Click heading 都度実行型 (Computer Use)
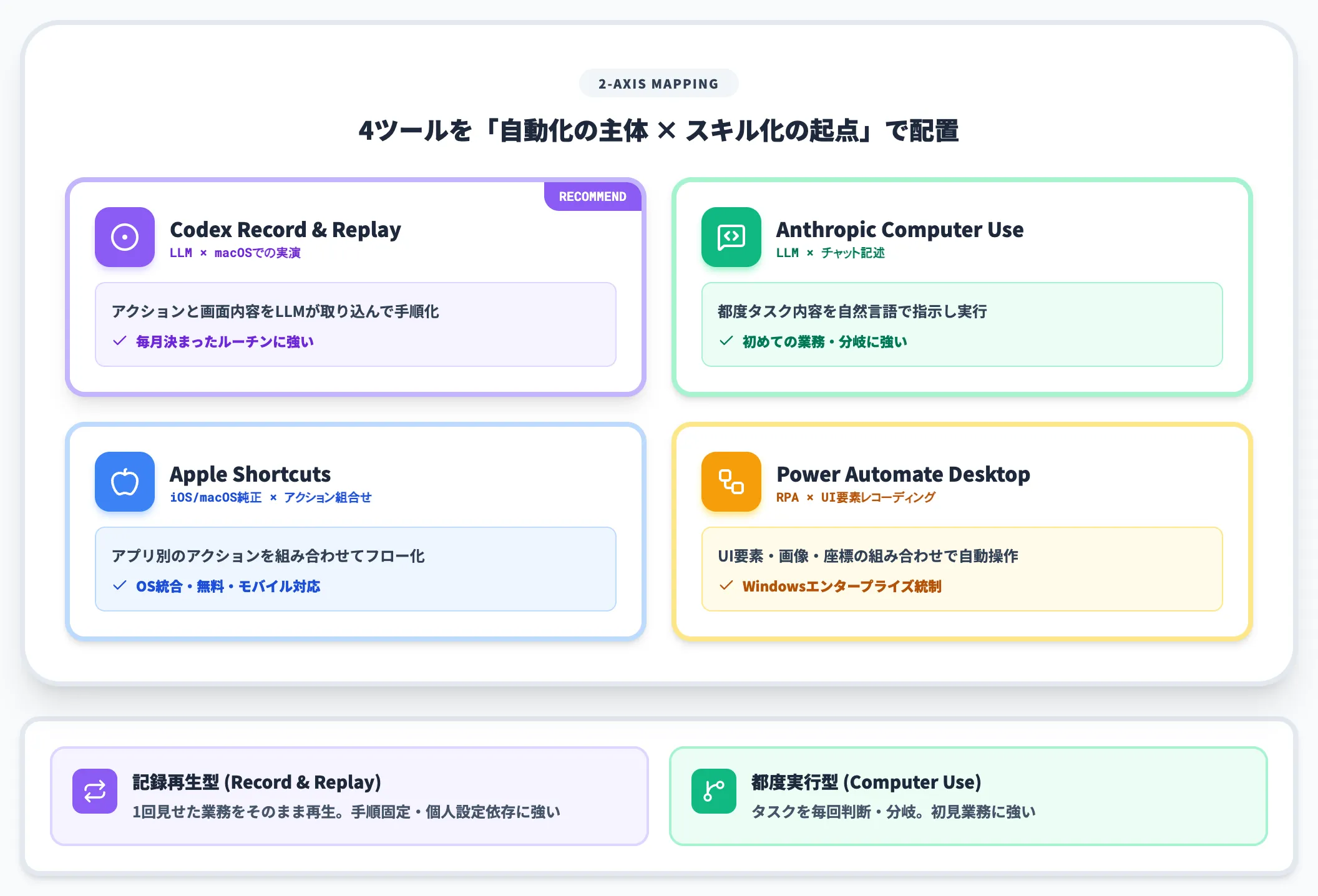 (866, 782)
